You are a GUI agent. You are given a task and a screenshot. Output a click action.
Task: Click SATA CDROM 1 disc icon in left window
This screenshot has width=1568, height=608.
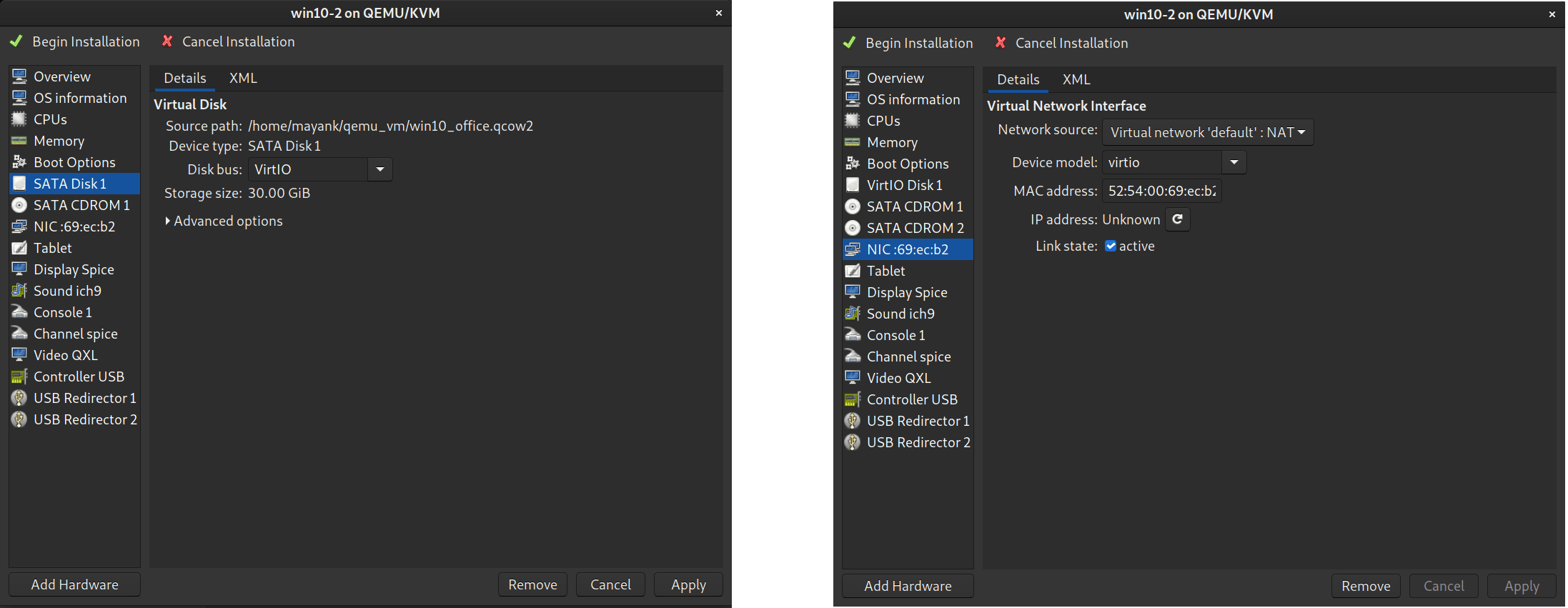19,205
